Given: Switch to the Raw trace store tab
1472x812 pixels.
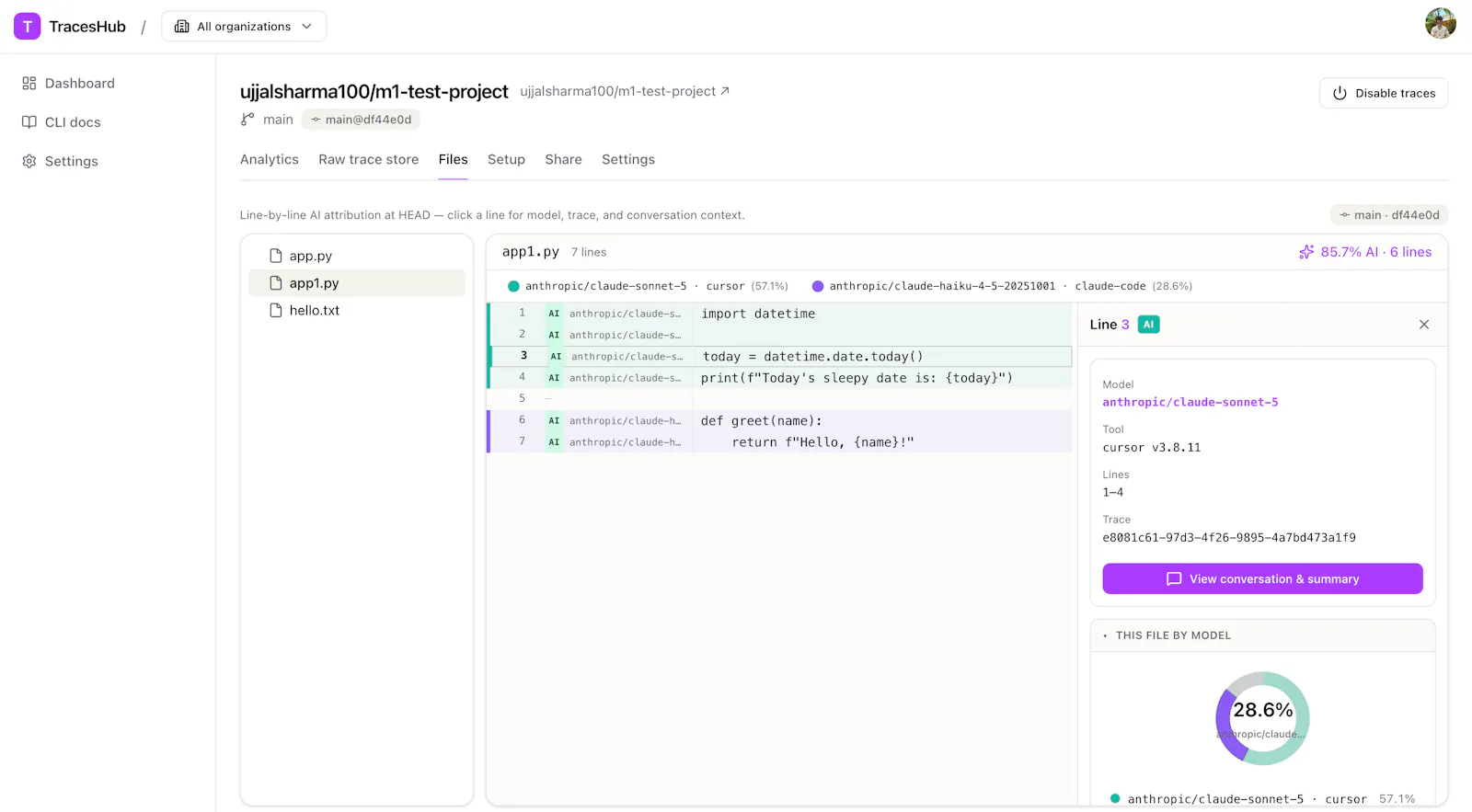Looking at the screenshot, I should 369,160.
